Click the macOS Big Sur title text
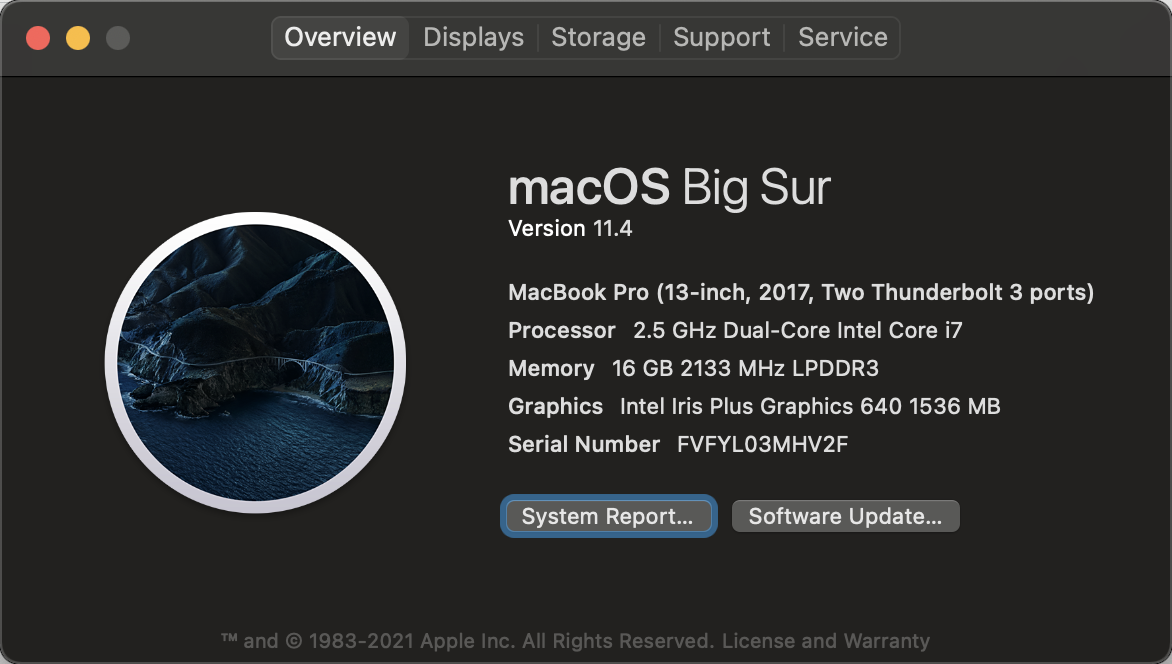The height and width of the screenshot is (664, 1172). (669, 186)
